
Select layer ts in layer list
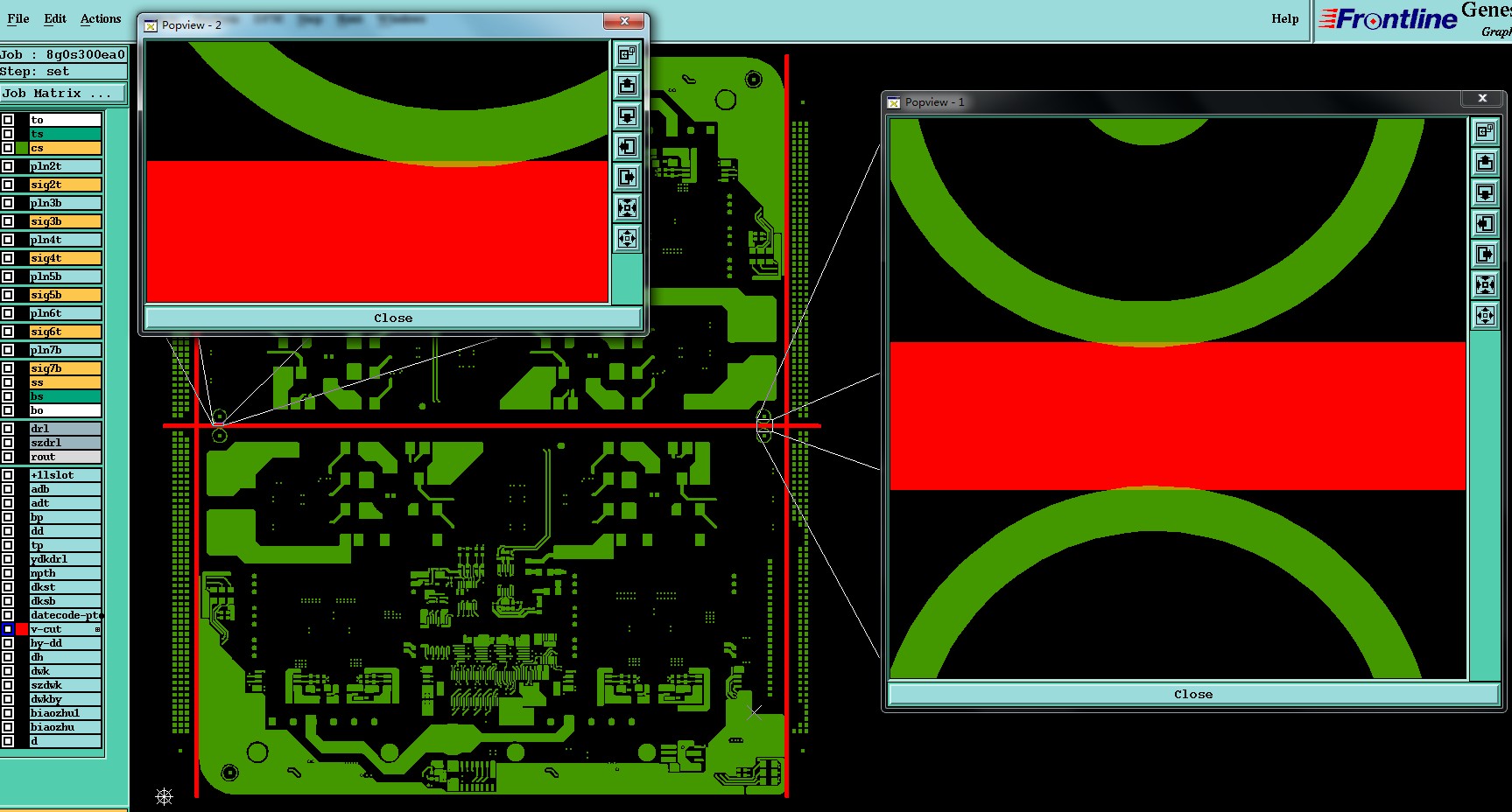(66, 134)
